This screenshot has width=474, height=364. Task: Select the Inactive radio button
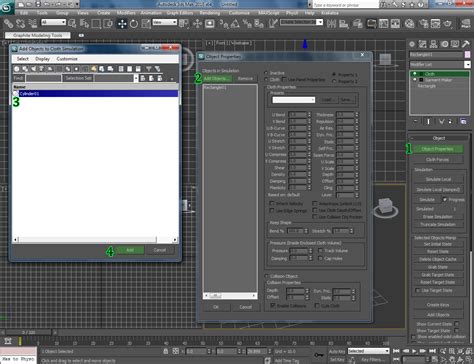coord(266,73)
